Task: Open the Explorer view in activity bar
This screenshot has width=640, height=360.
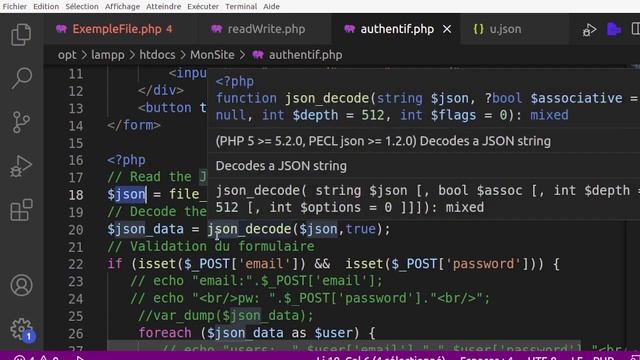Action: (x=21, y=34)
